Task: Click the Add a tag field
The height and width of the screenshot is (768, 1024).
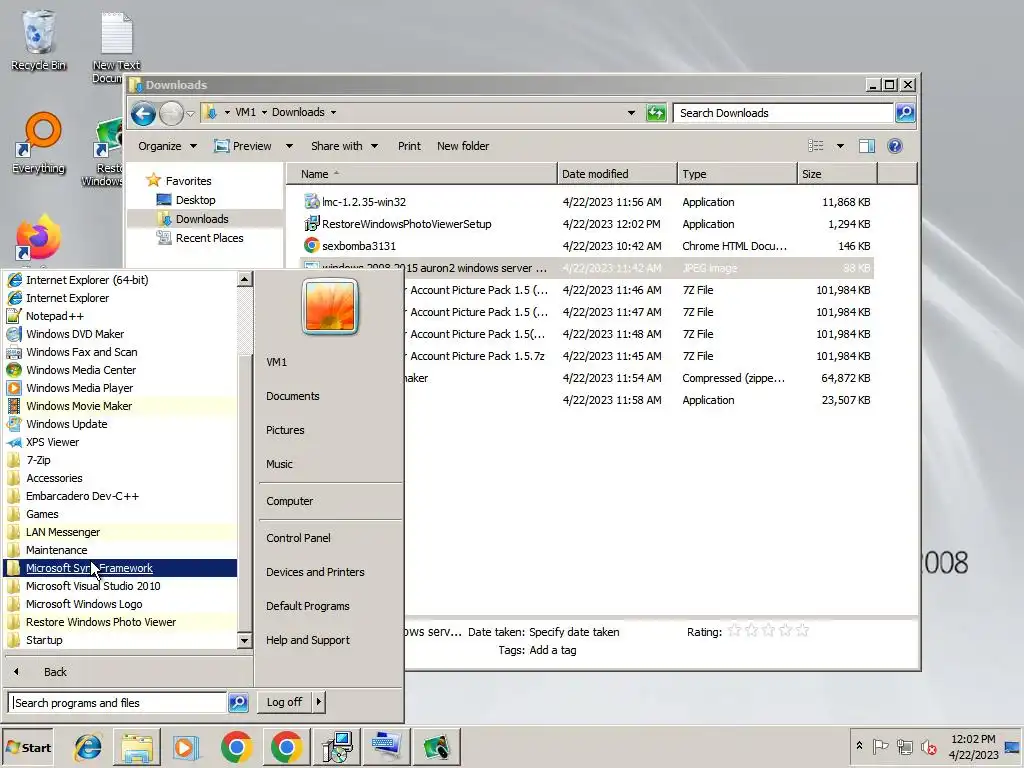Action: click(552, 650)
